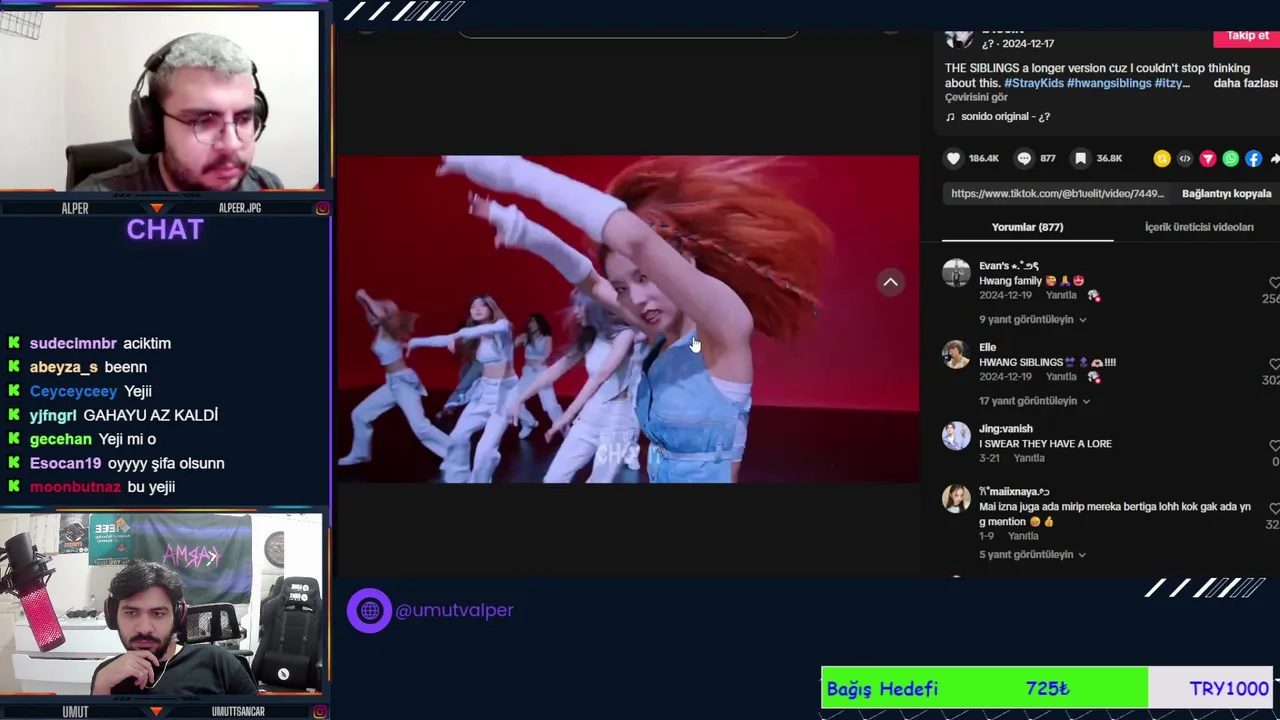Click username gecehan in chat
Screen dimensions: 1280x720
pos(61,439)
